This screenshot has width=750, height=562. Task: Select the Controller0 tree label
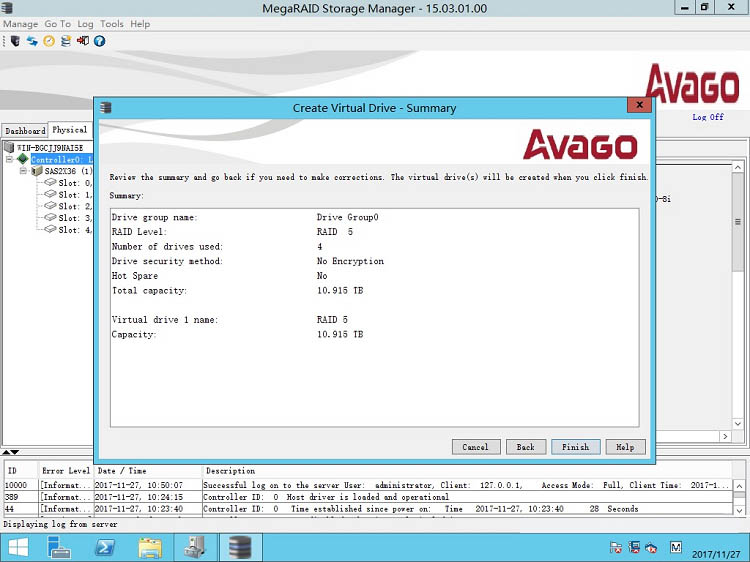(62, 159)
